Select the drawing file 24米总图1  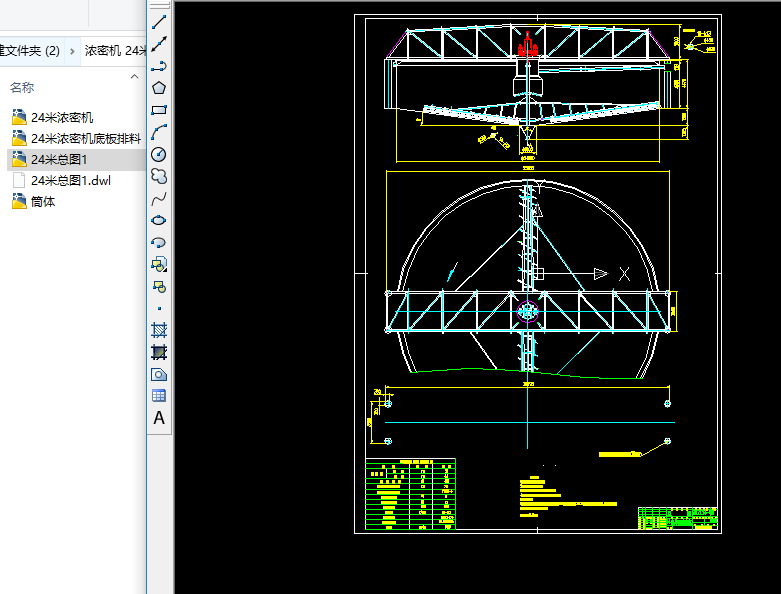click(49, 159)
